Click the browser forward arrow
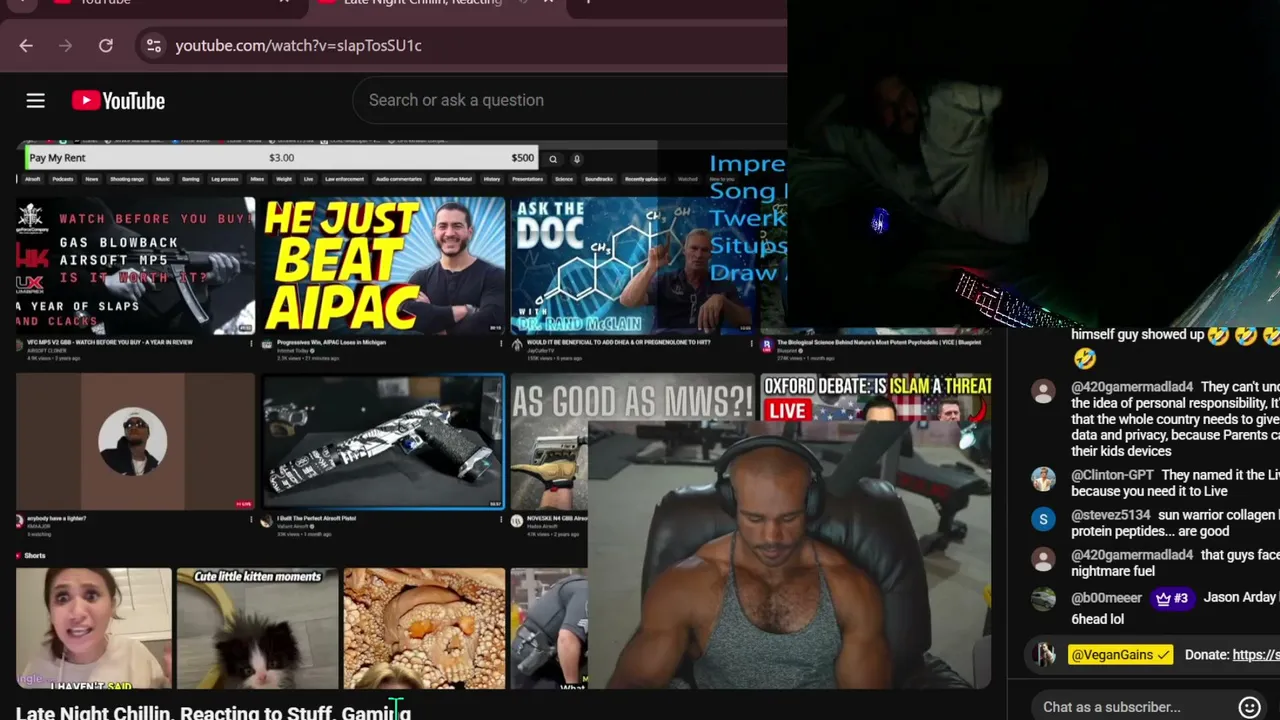The width and height of the screenshot is (1280, 720). point(66,45)
